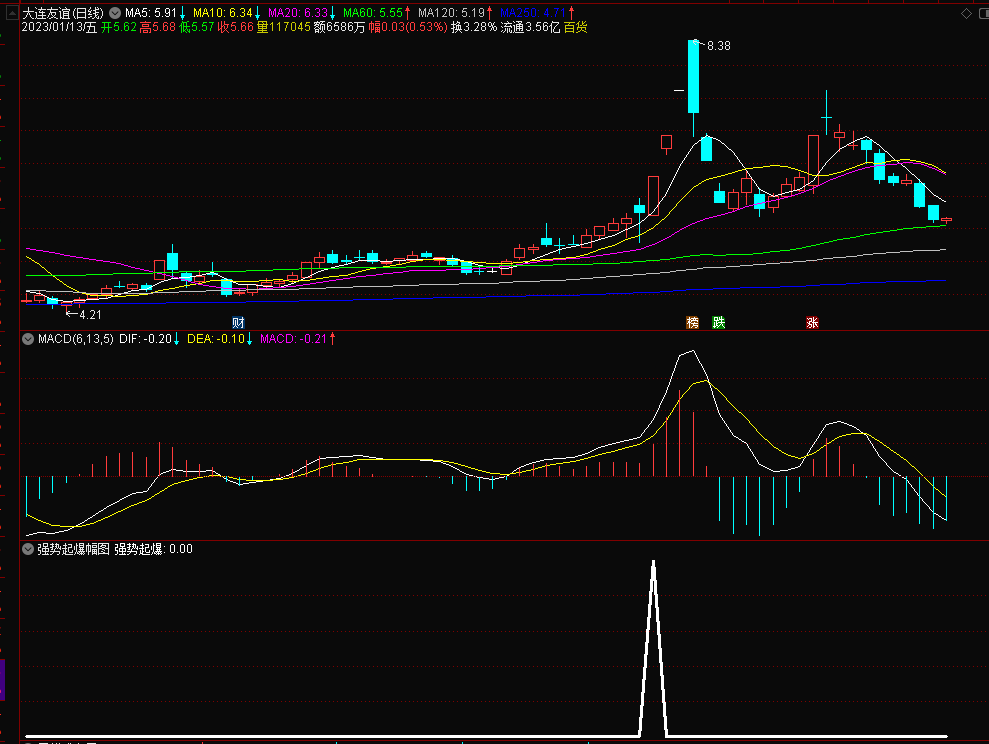Click the 强势起爆: 0.00 value
The image size is (989, 744).
click(x=153, y=549)
